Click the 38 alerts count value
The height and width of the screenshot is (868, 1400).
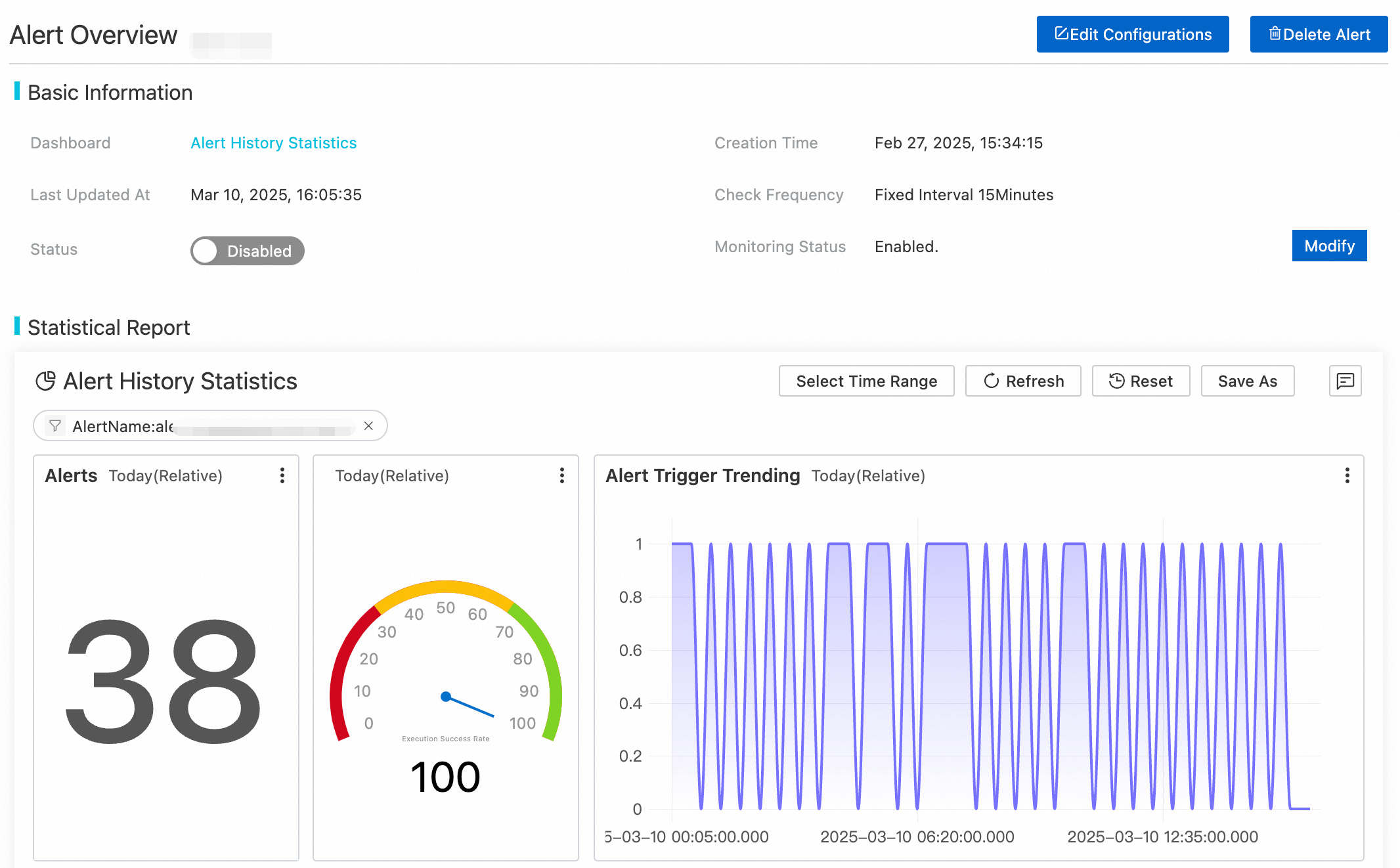[x=164, y=682]
